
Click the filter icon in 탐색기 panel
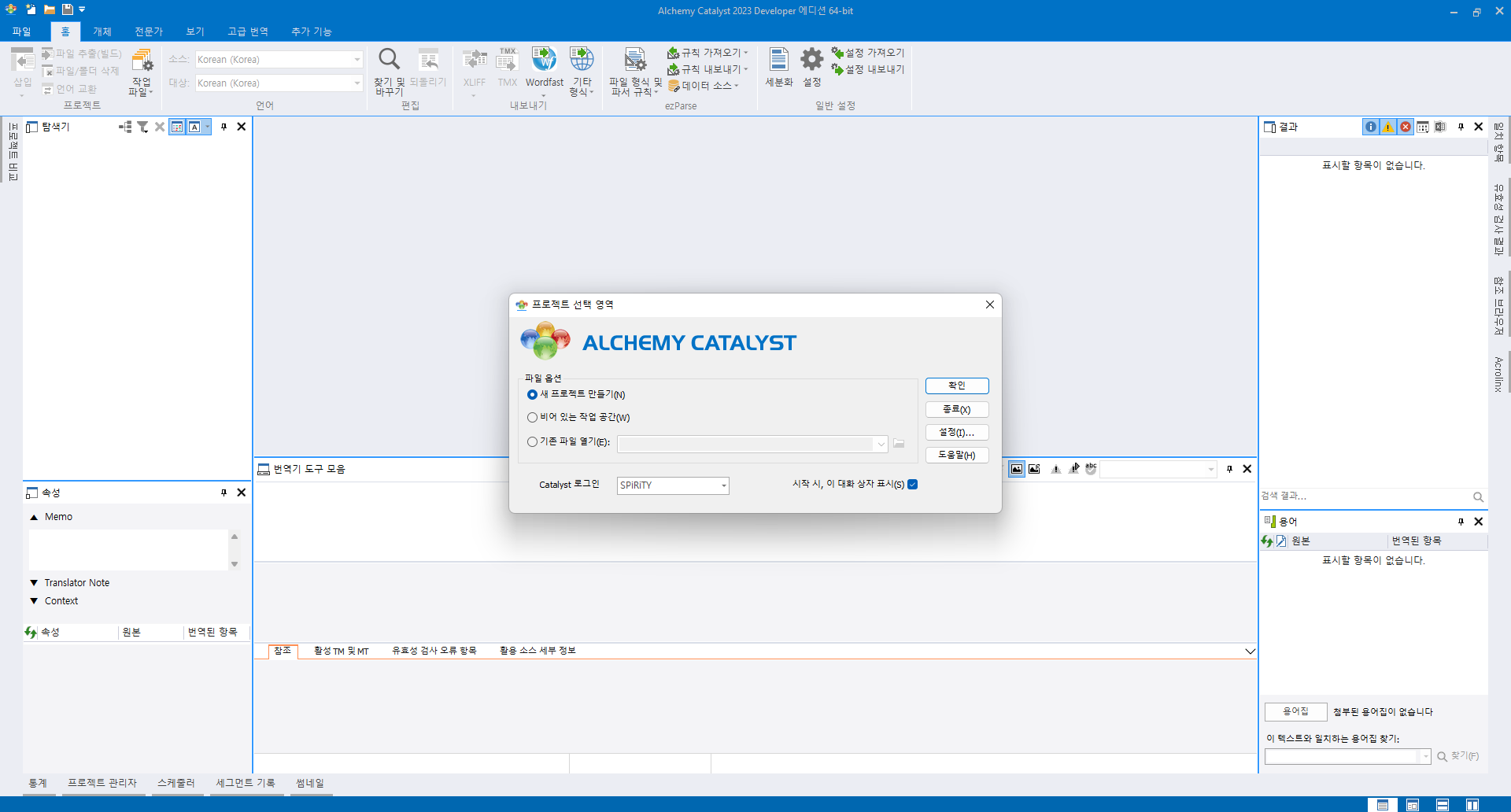point(142,127)
